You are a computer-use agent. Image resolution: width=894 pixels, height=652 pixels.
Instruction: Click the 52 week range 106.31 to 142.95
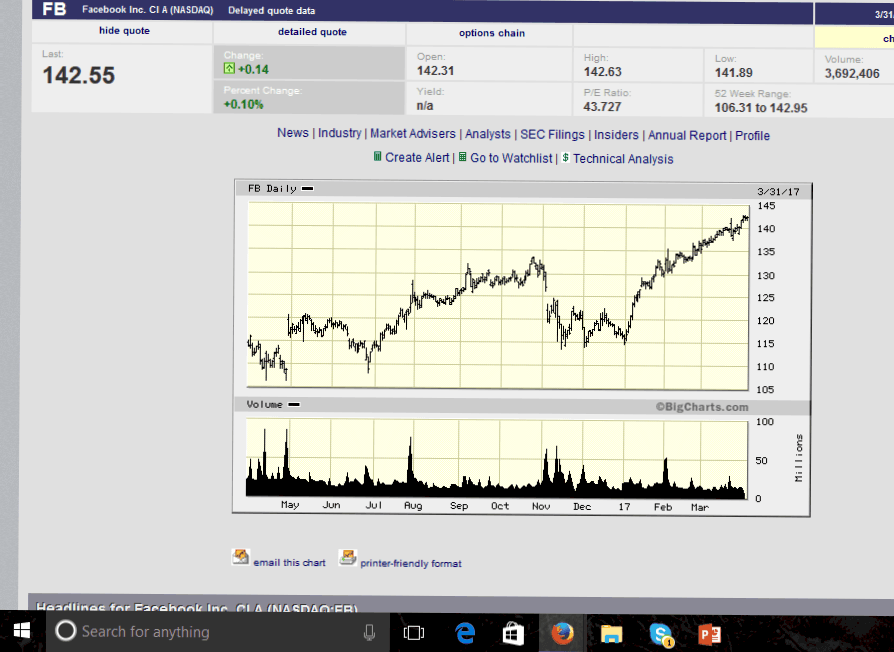click(x=761, y=108)
